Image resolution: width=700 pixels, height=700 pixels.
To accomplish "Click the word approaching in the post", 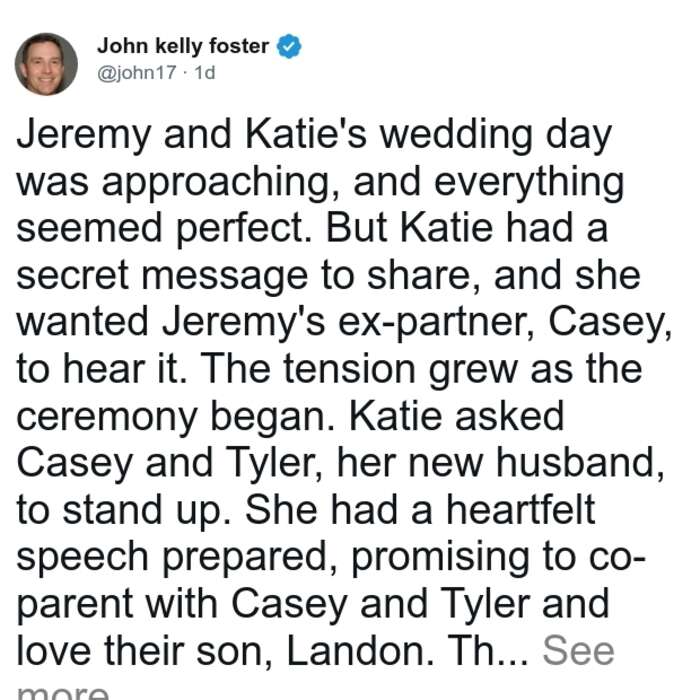I will pyautogui.click(x=215, y=182).
